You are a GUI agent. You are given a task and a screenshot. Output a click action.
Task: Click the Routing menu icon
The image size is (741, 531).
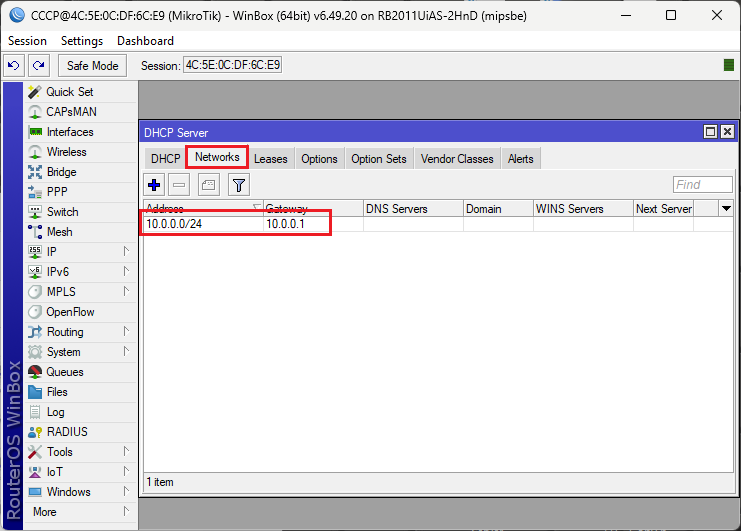[34, 332]
